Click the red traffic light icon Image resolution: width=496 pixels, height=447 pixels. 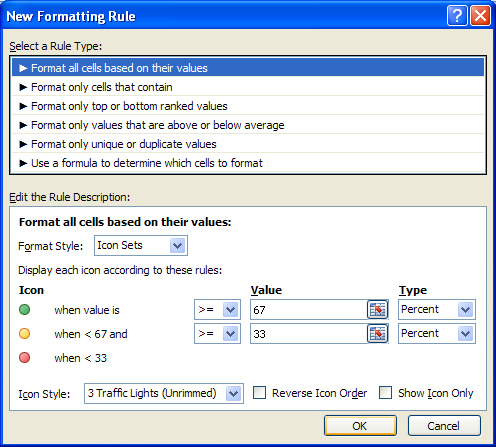(x=25, y=358)
